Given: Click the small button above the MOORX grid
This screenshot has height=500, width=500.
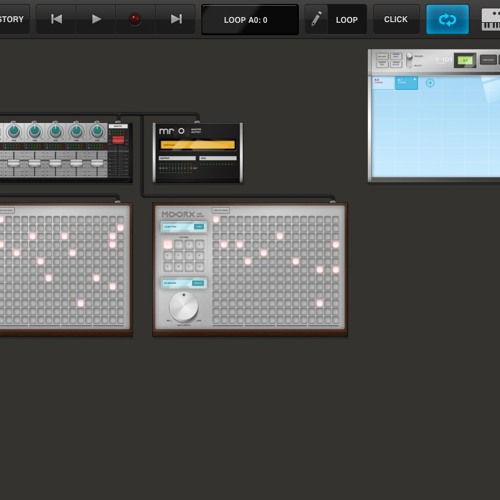Looking at the screenshot, I should [221, 211].
